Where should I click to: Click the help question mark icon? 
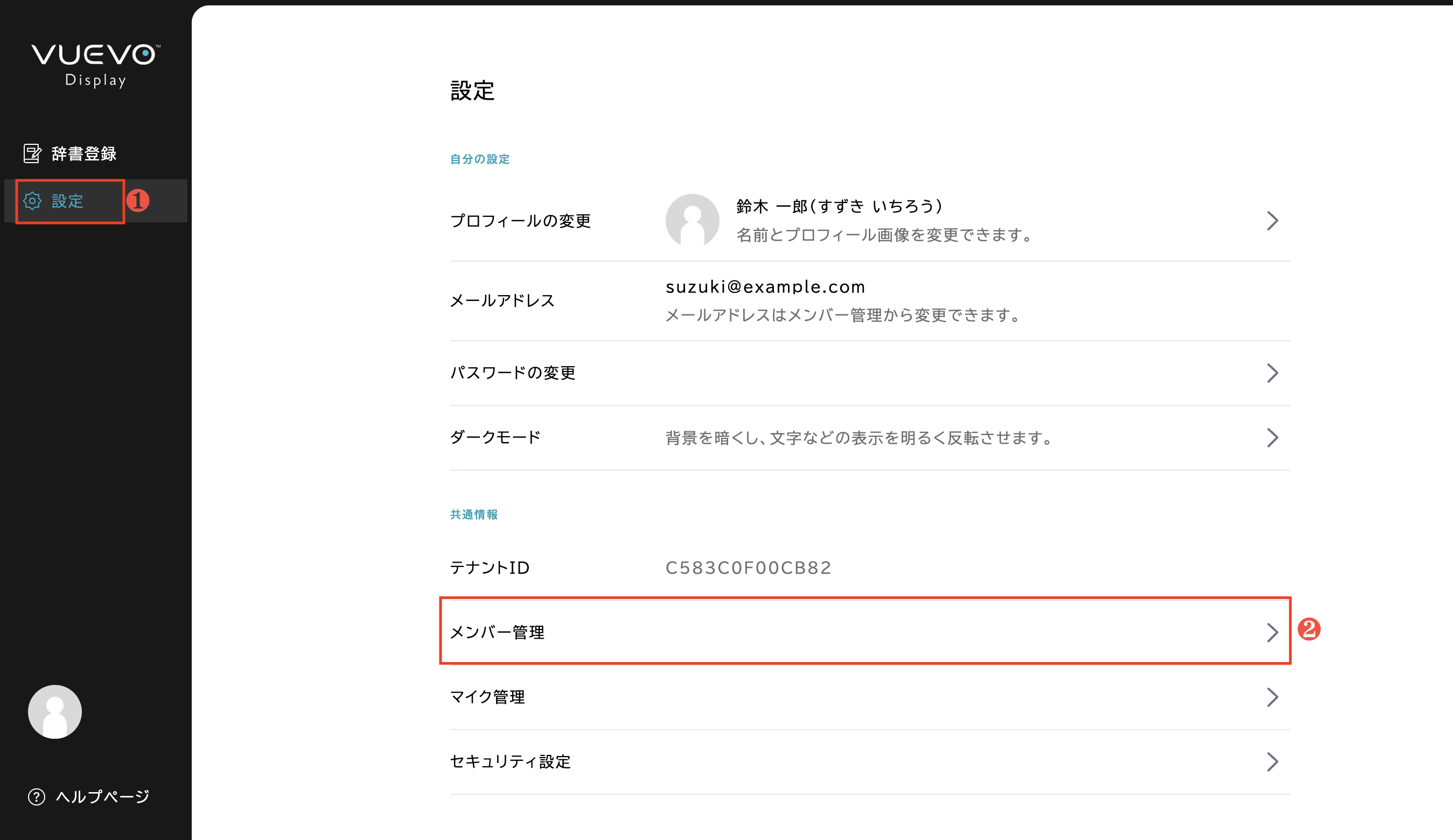pos(36,797)
